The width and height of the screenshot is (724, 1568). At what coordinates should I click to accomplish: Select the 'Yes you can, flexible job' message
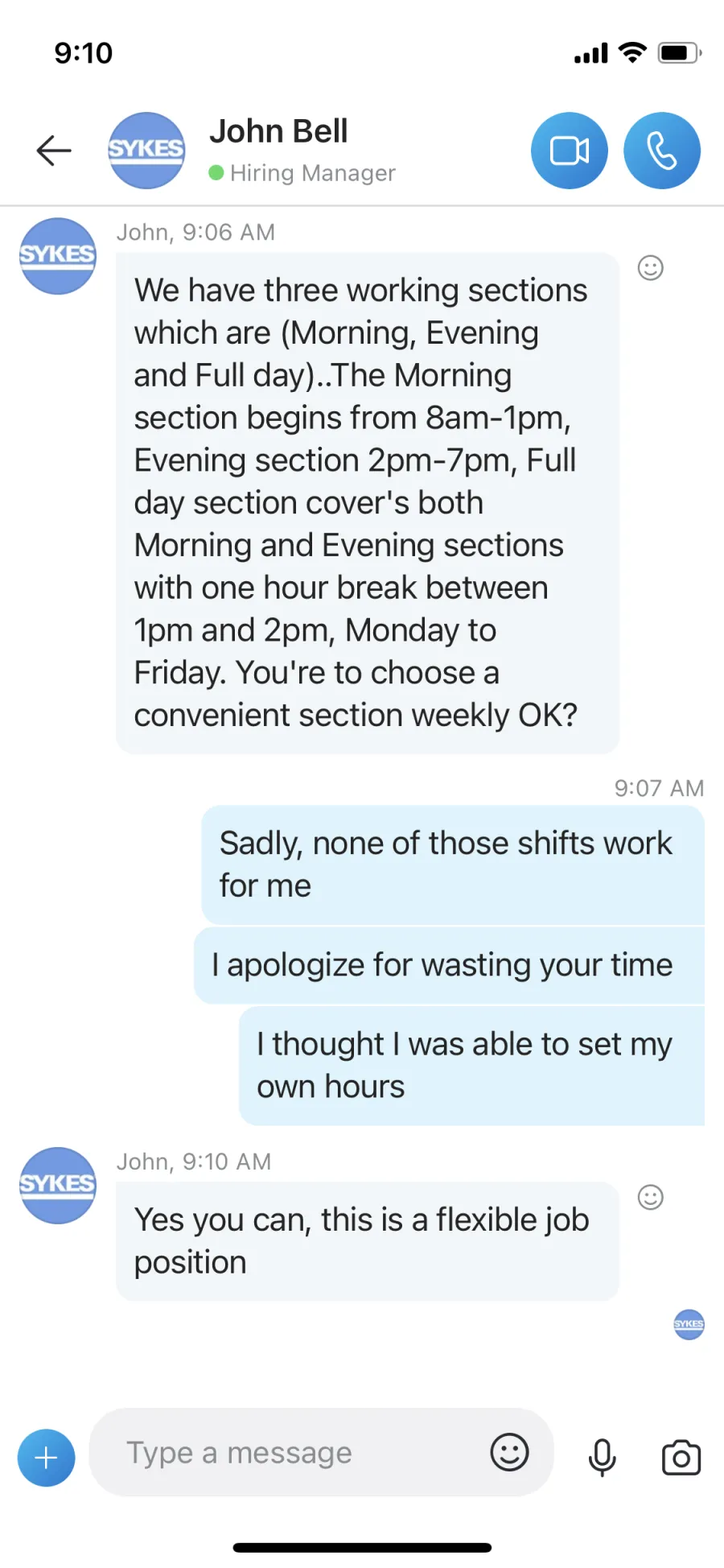tap(367, 1241)
